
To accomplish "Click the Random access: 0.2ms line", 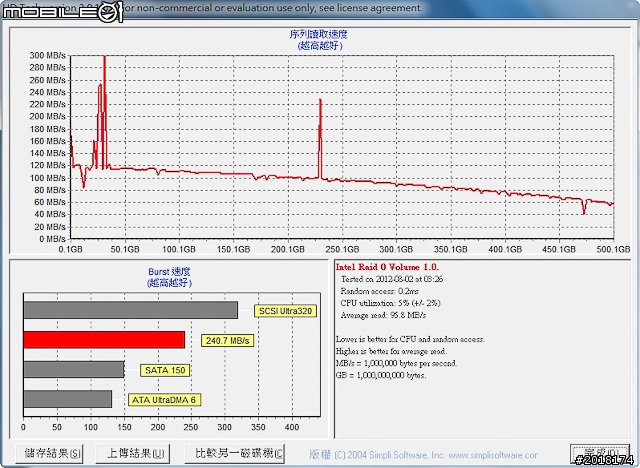I will pyautogui.click(x=379, y=291).
